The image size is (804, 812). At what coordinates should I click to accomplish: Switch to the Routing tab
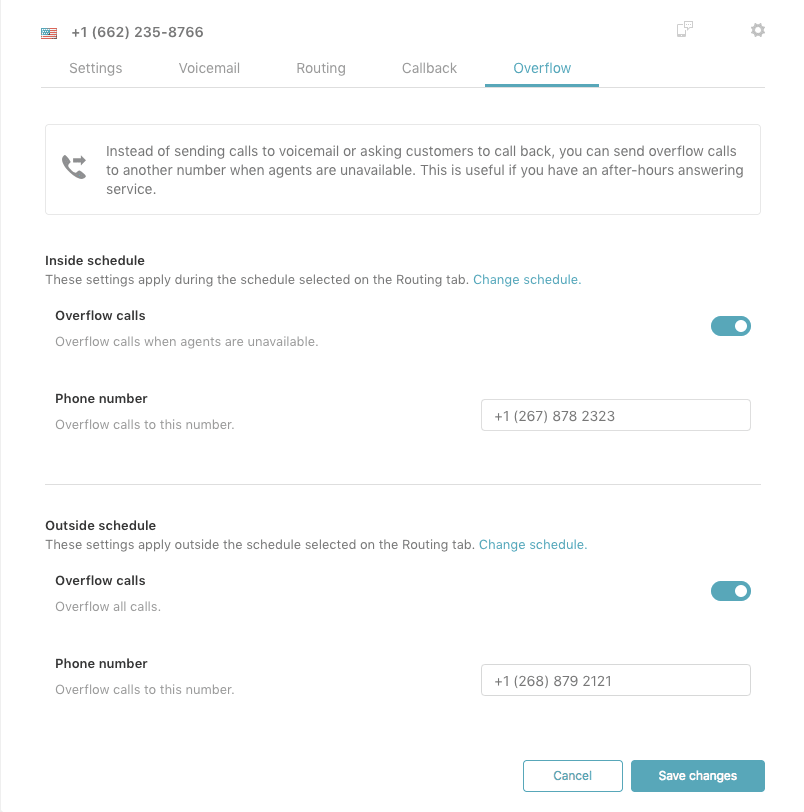click(320, 68)
